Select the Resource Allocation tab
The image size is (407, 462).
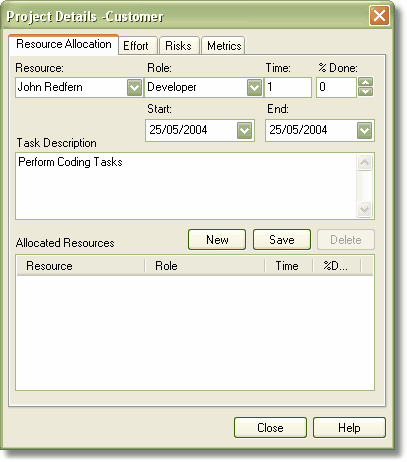pyautogui.click(x=63, y=44)
